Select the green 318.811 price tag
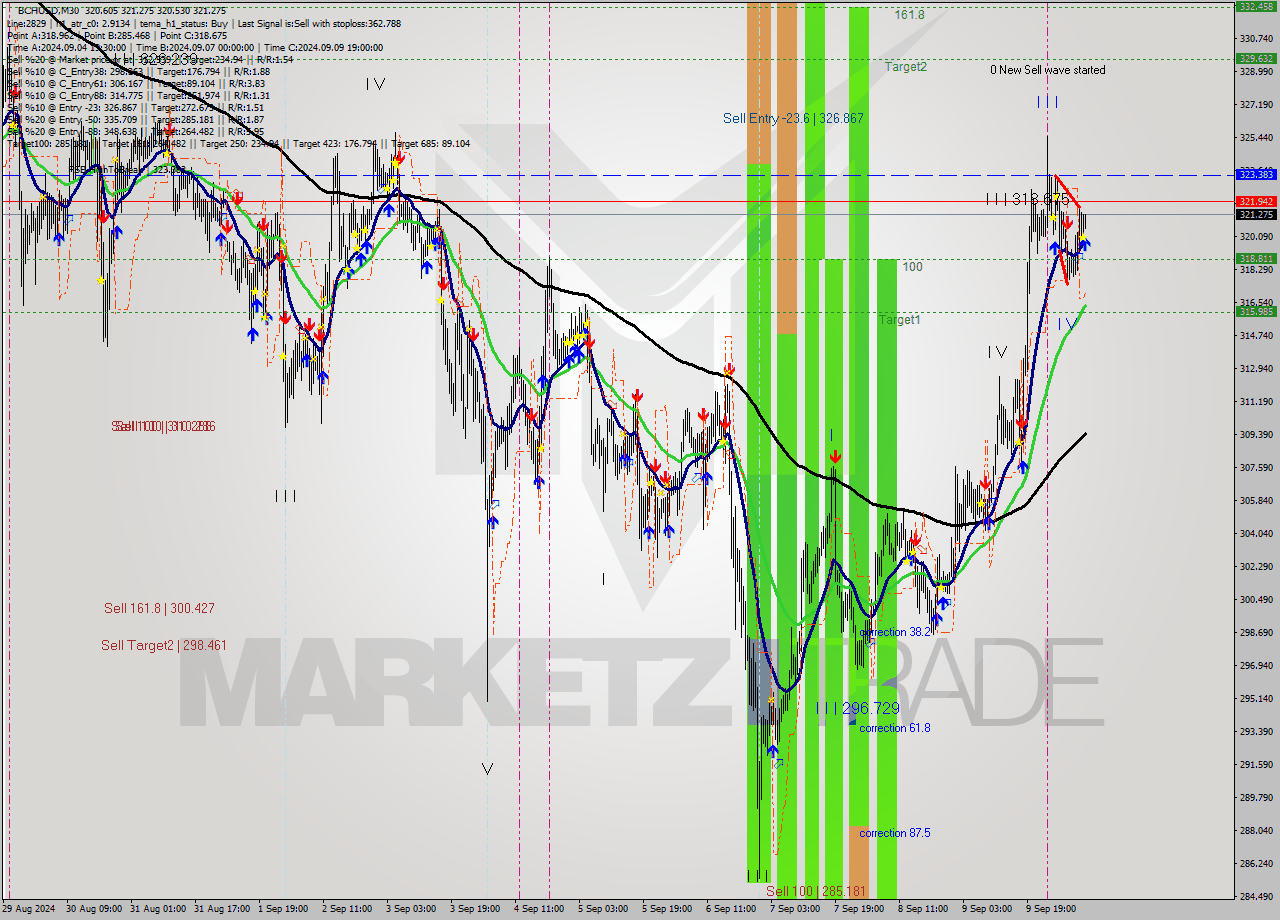Viewport: 1280px width, 920px height. coord(1255,258)
